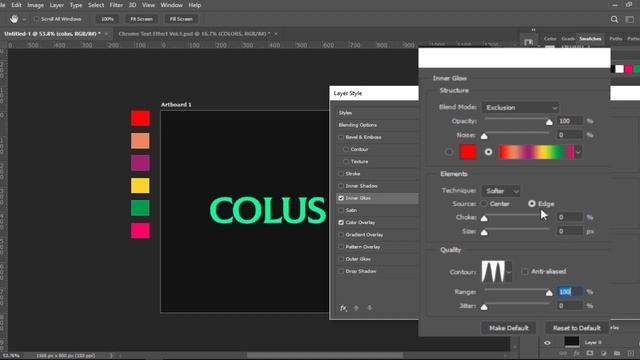640x360 pixels.
Task: Select the Hand tool icon in options bar
Action: [x=14, y=19]
